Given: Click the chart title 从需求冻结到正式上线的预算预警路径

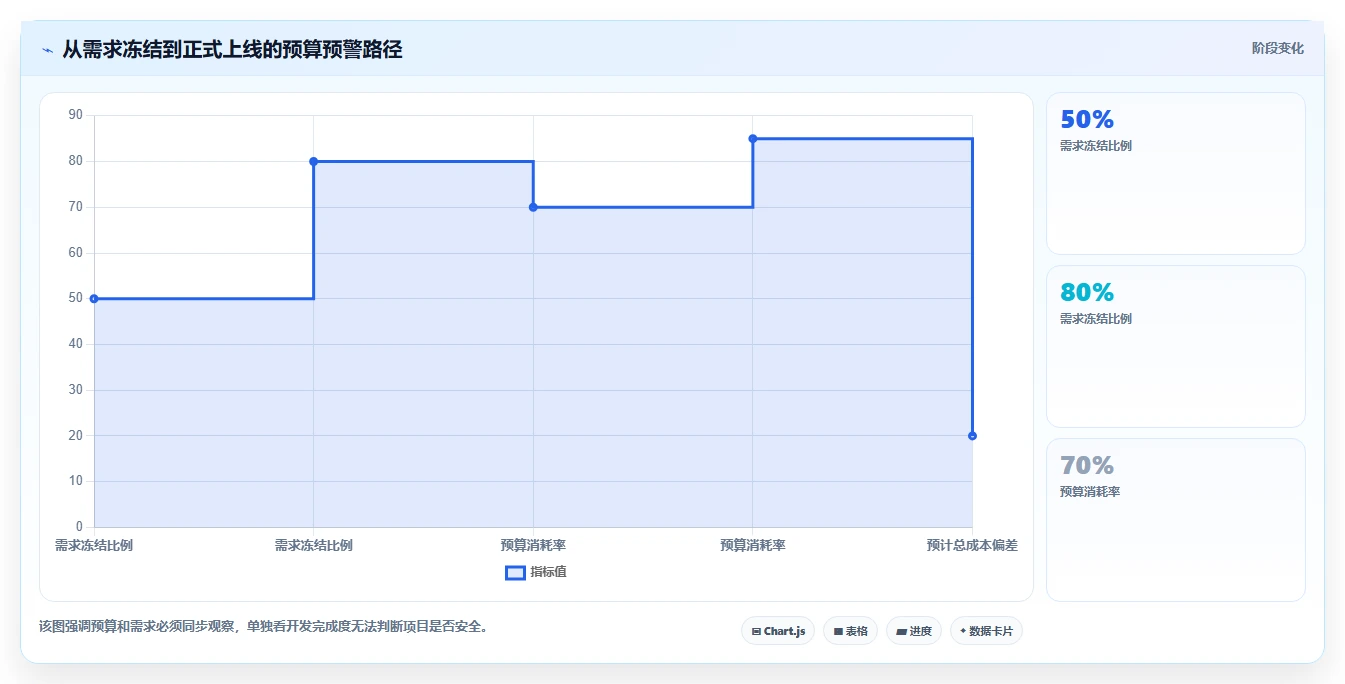Looking at the screenshot, I should click(x=232, y=49).
